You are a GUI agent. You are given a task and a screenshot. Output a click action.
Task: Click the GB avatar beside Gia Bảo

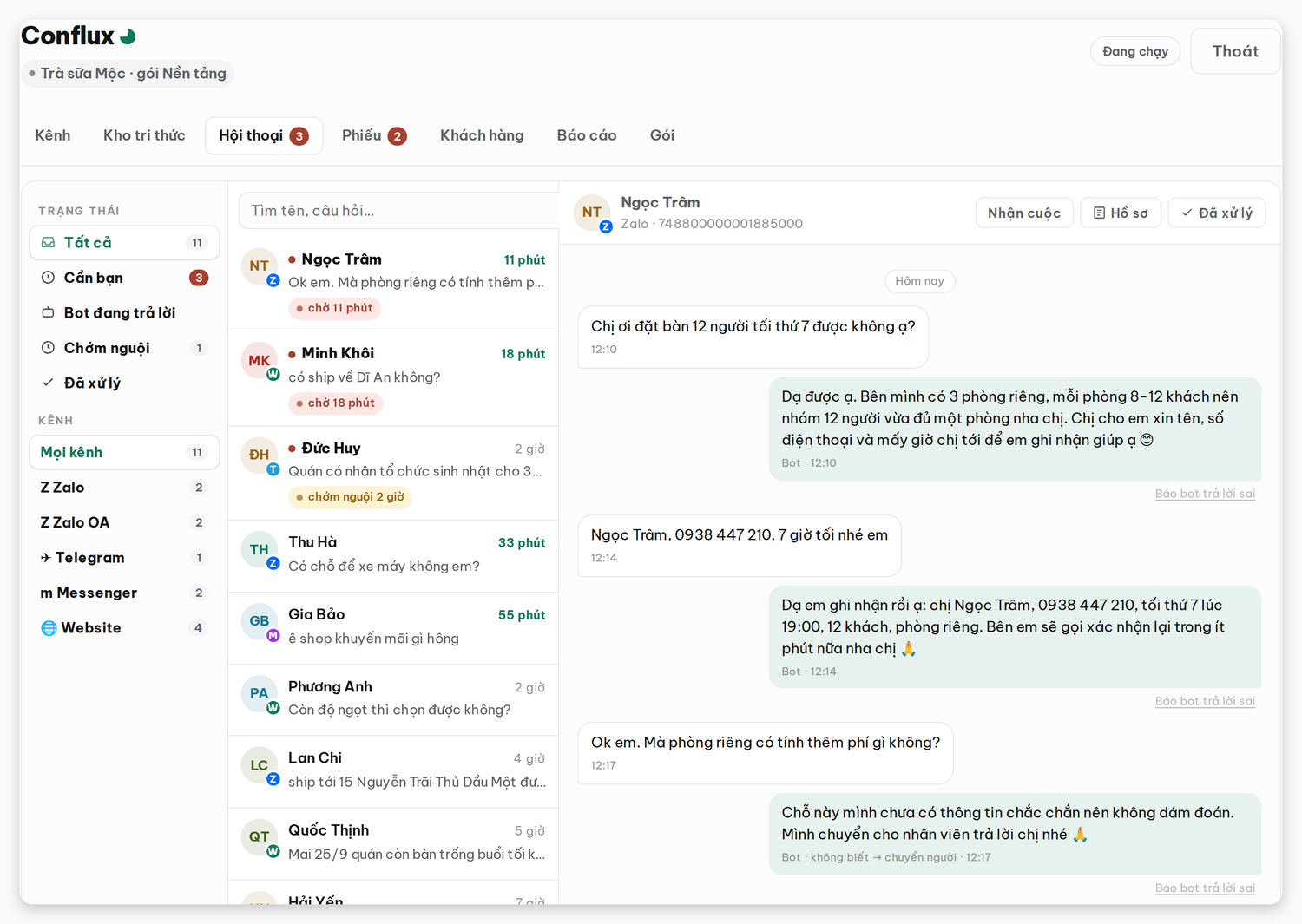click(x=259, y=621)
